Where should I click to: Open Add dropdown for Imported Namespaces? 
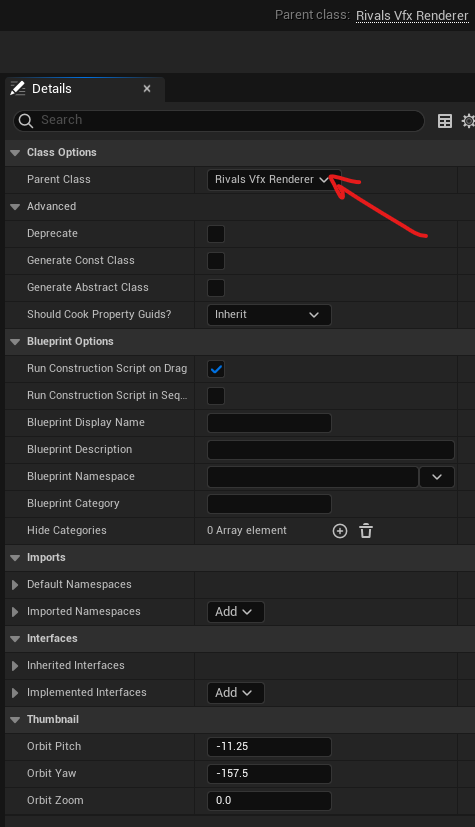(x=236, y=612)
